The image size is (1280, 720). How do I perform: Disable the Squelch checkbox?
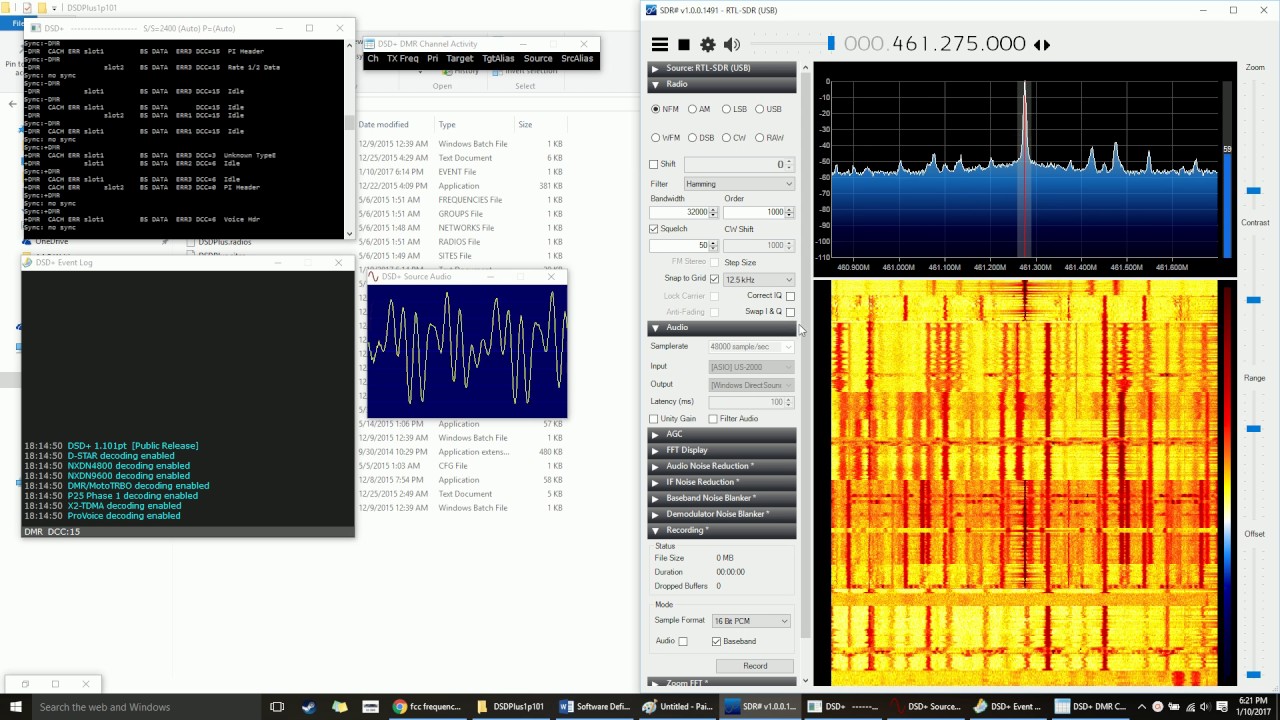pos(654,229)
